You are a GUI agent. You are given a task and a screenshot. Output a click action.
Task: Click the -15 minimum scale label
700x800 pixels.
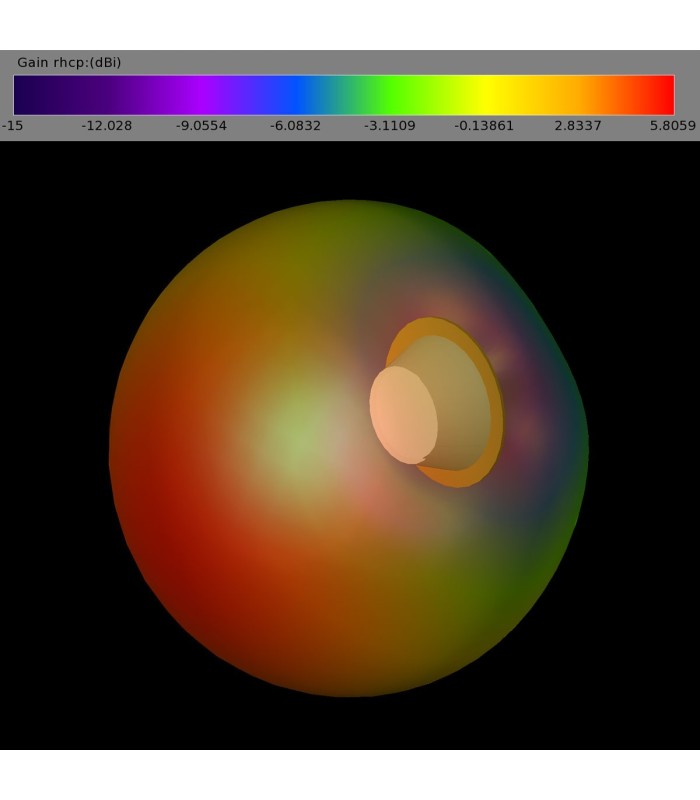[12, 126]
